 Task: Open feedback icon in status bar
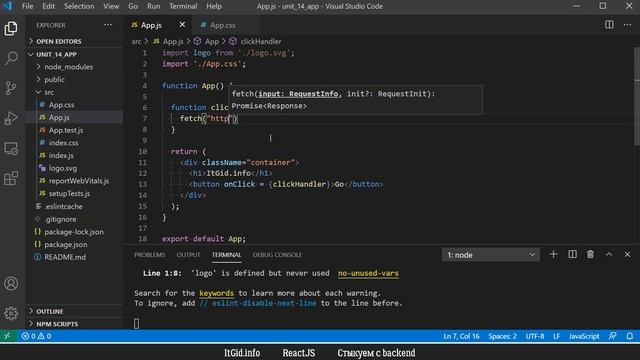tap(612, 336)
